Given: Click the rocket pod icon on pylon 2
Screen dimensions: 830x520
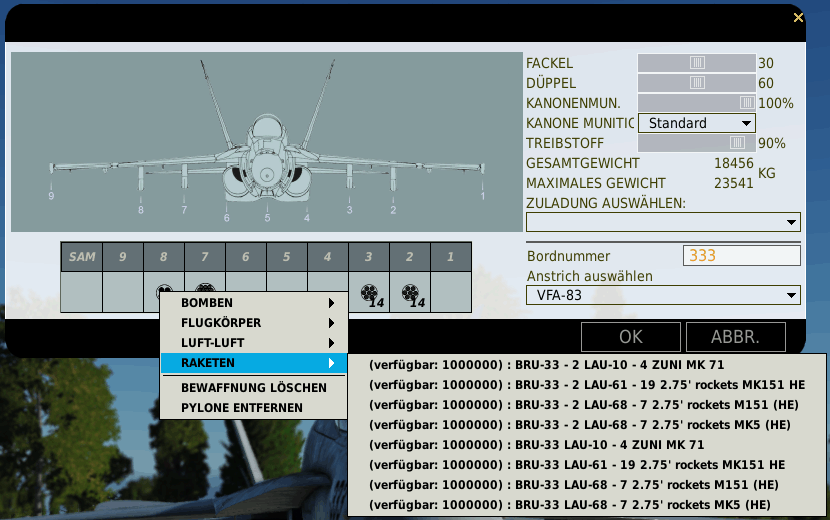Looking at the screenshot, I should [x=410, y=292].
